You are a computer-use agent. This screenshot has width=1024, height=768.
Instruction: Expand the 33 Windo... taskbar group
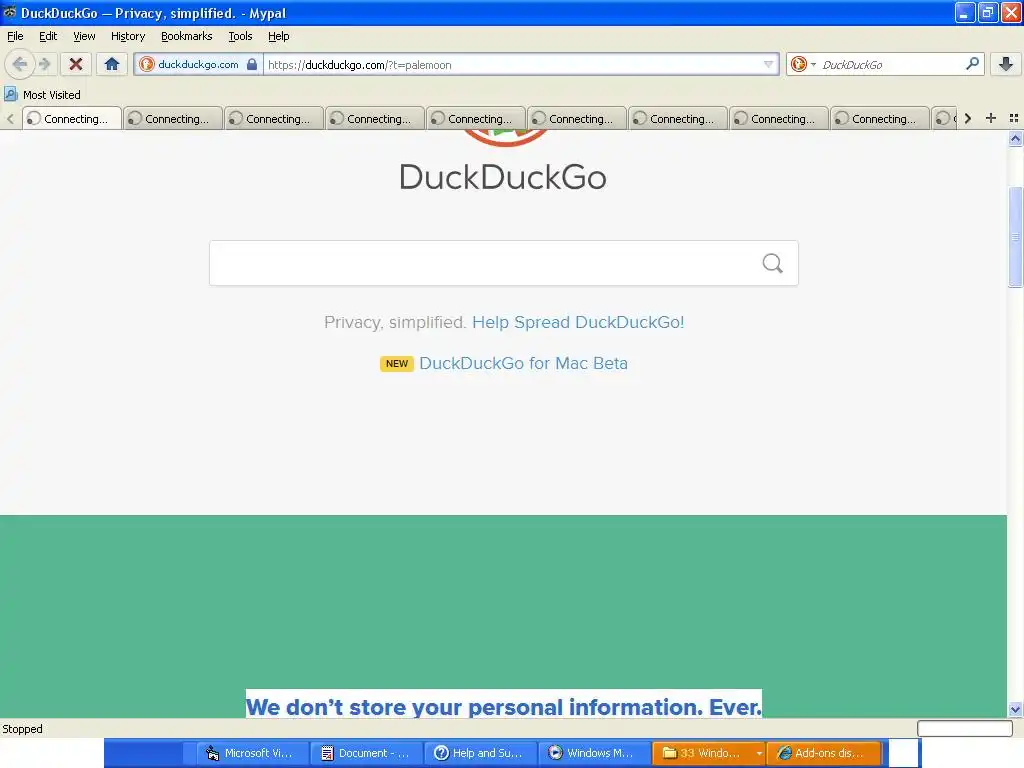[x=709, y=753]
